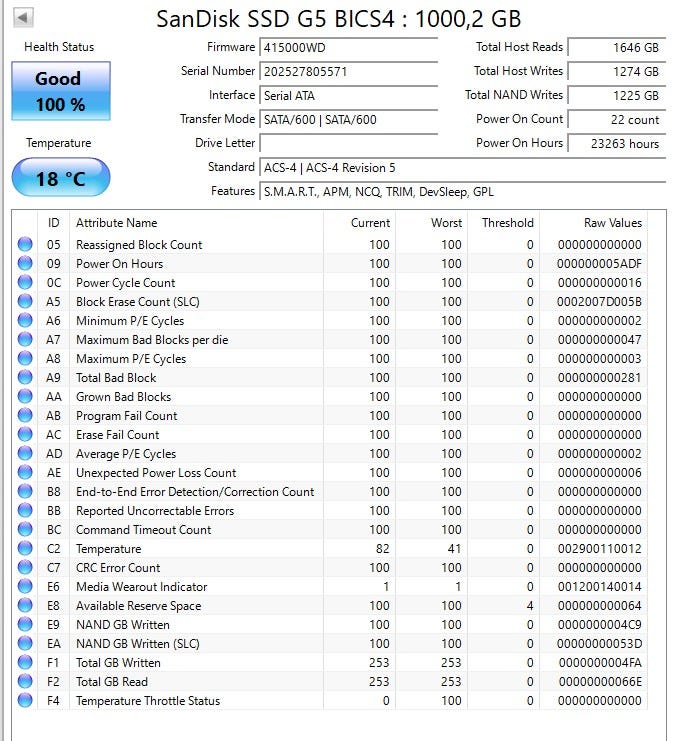Screen dimensions: 673x741
Task: Select the 'Media Wearout Indicator' attribute name
Action: (142, 586)
